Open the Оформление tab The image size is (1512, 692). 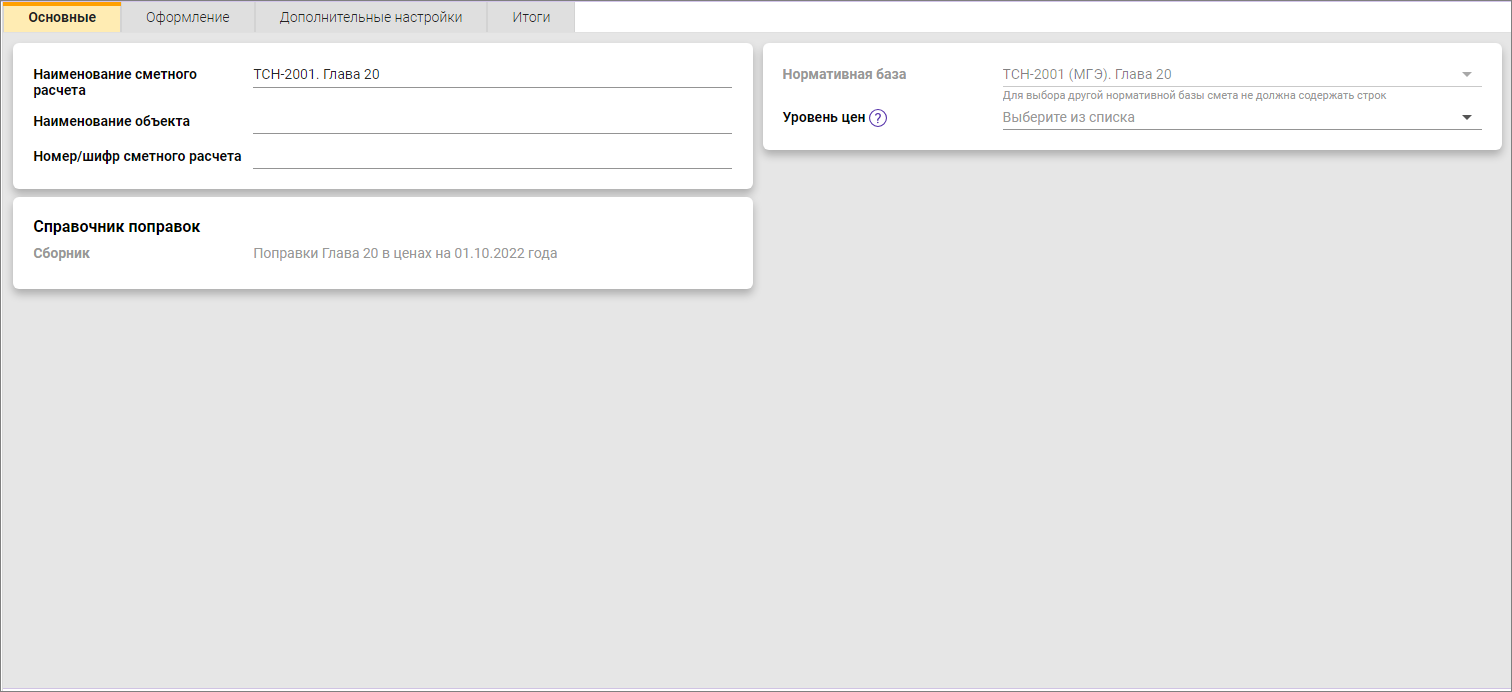187,17
